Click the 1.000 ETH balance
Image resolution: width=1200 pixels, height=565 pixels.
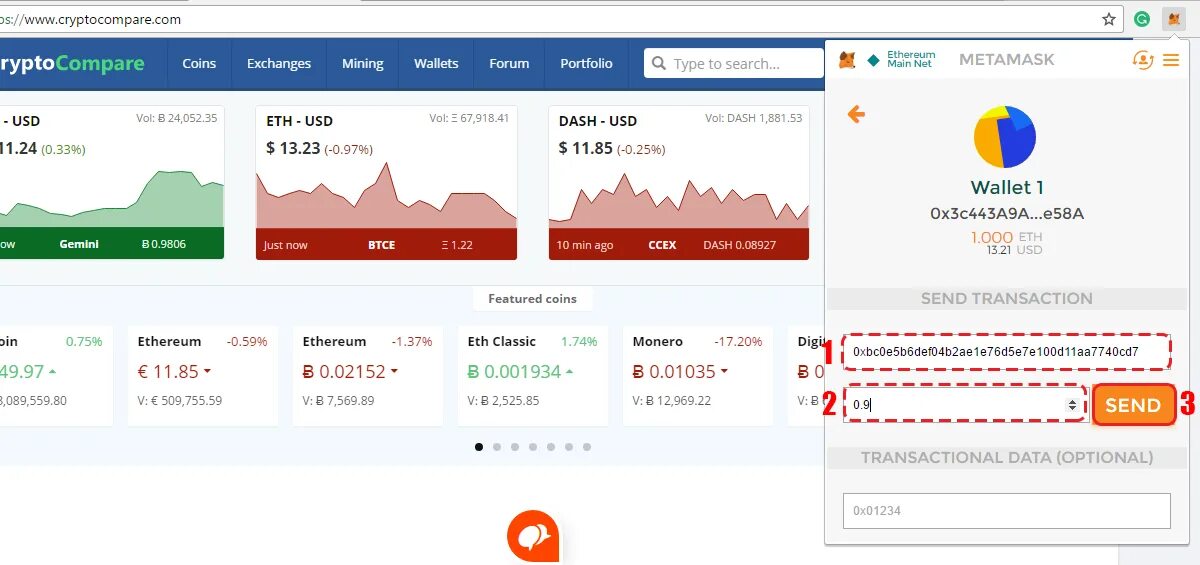click(1006, 237)
